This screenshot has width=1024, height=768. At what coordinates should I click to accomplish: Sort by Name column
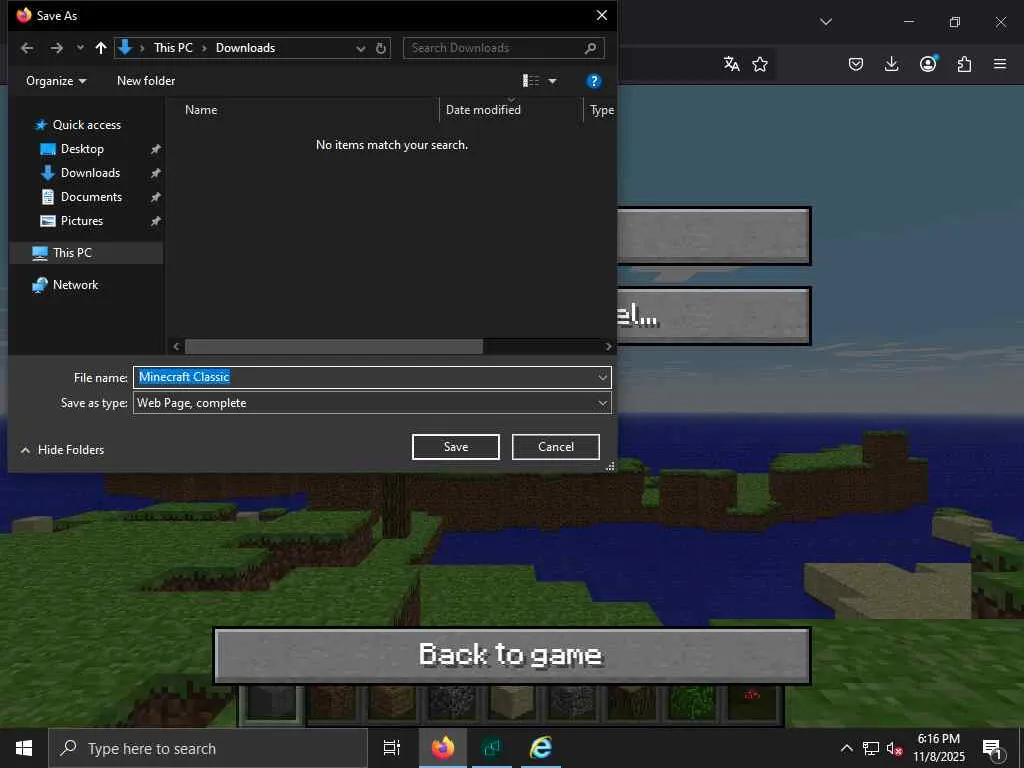(x=200, y=110)
